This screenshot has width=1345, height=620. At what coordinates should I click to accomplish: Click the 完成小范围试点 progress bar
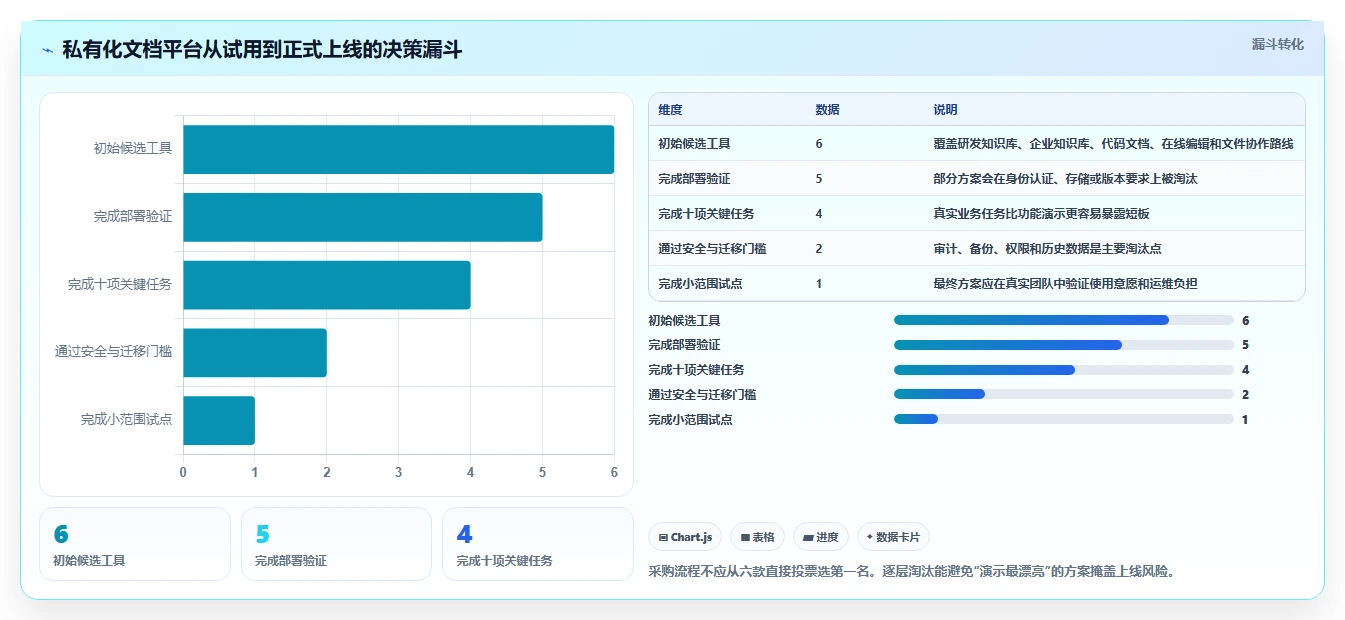[x=1063, y=420]
